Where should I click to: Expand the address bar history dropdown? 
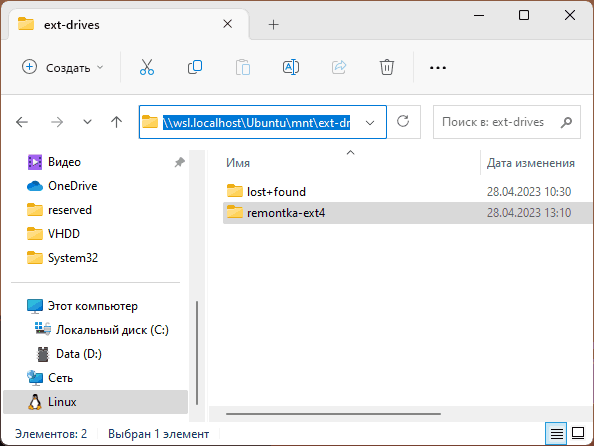pos(370,122)
